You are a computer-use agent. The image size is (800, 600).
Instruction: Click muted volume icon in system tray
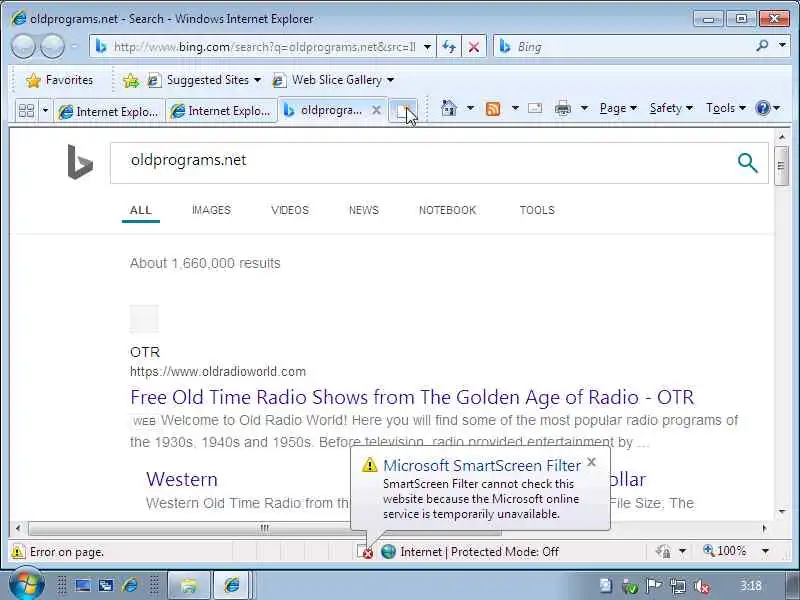(x=703, y=587)
